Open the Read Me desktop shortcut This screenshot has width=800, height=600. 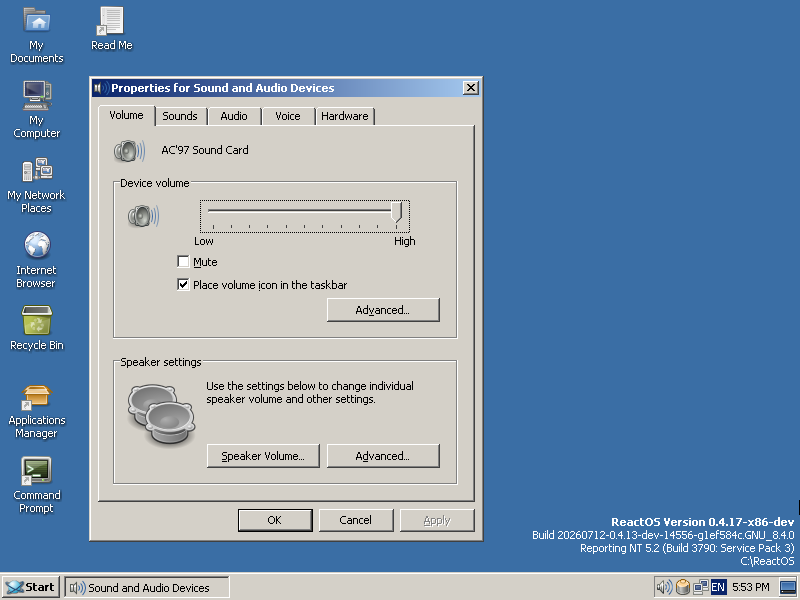tap(111, 29)
